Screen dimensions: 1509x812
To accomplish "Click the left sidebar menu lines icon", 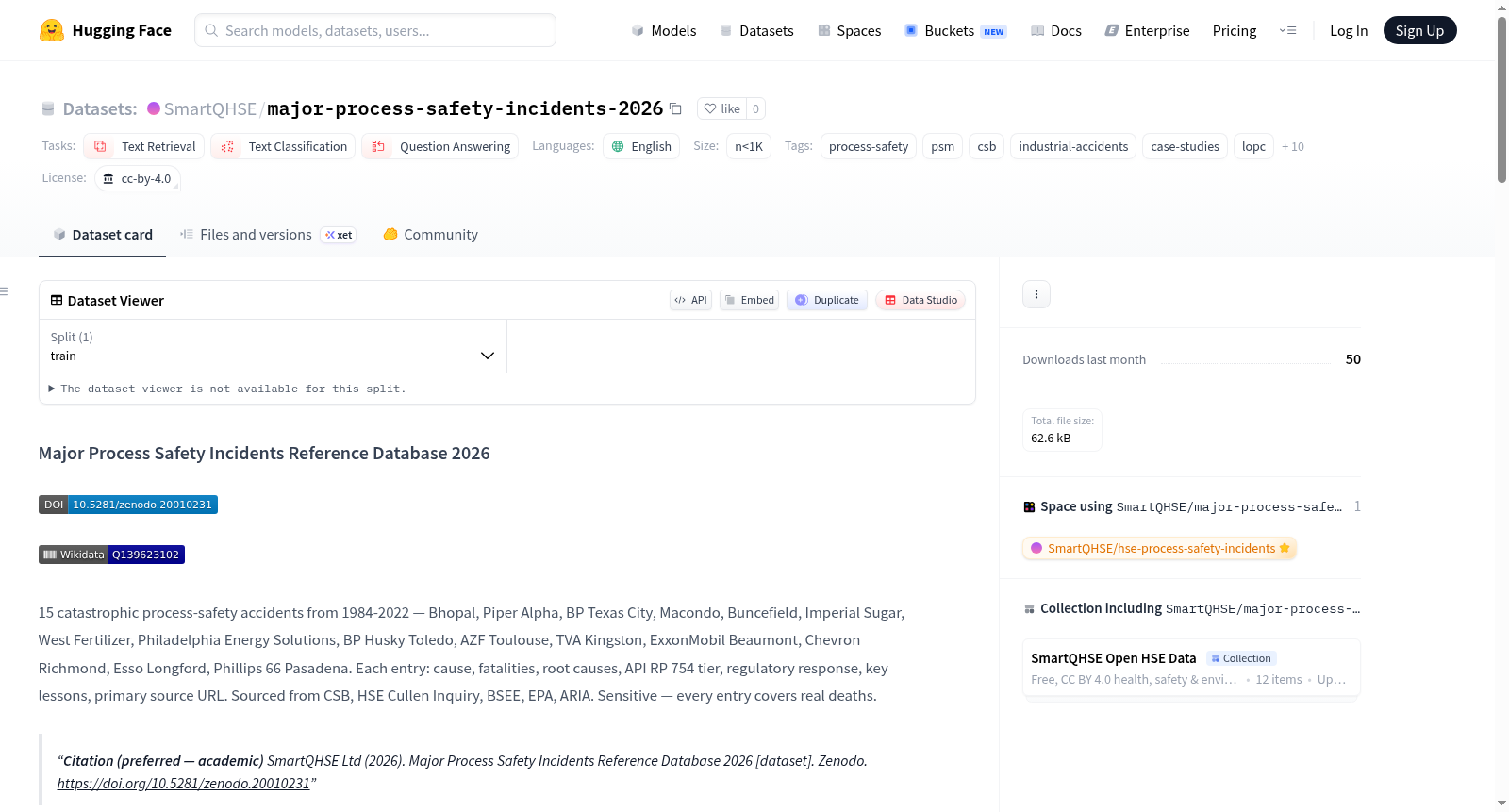I will [4, 291].
